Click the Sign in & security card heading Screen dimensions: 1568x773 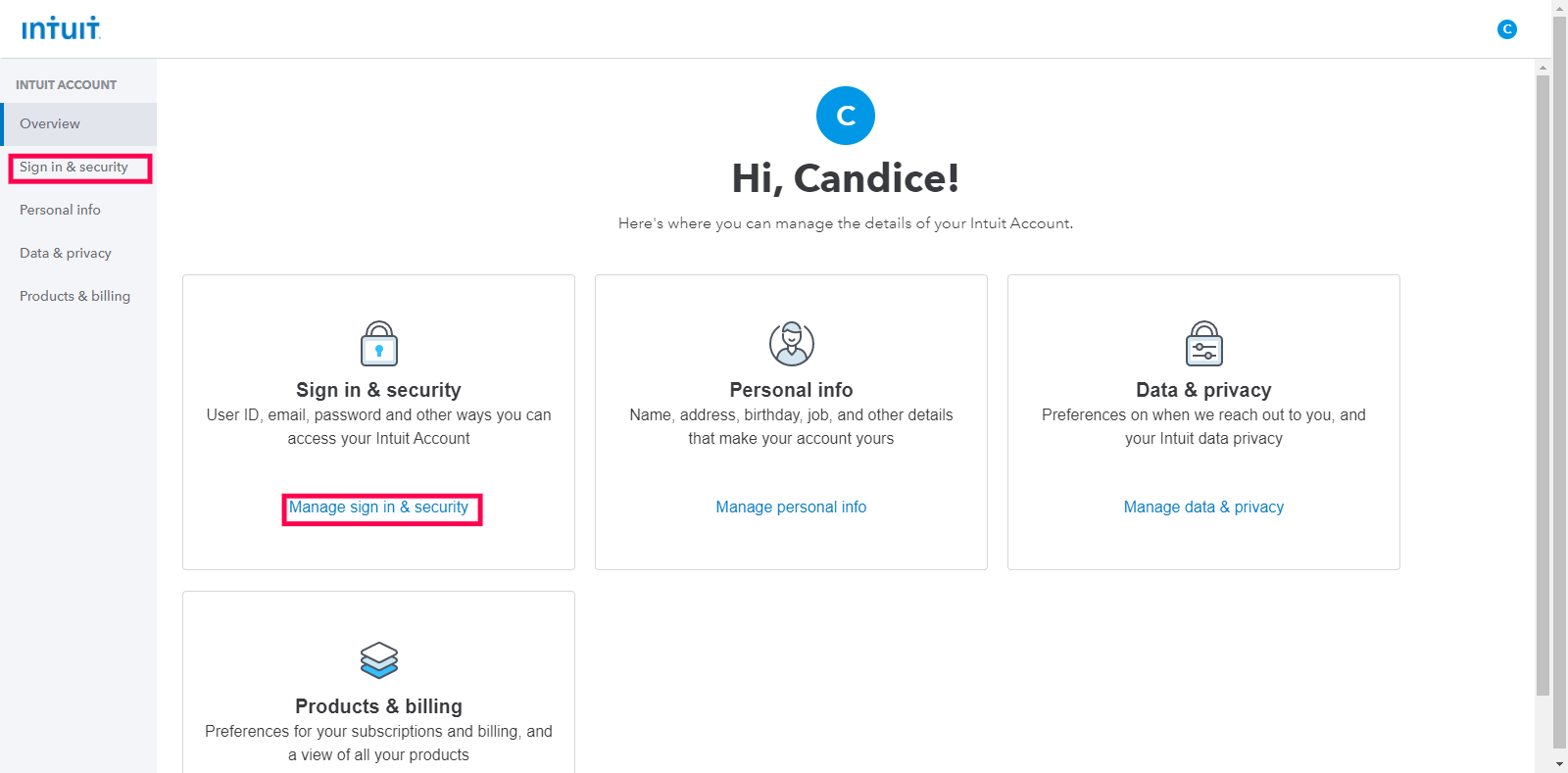379,390
